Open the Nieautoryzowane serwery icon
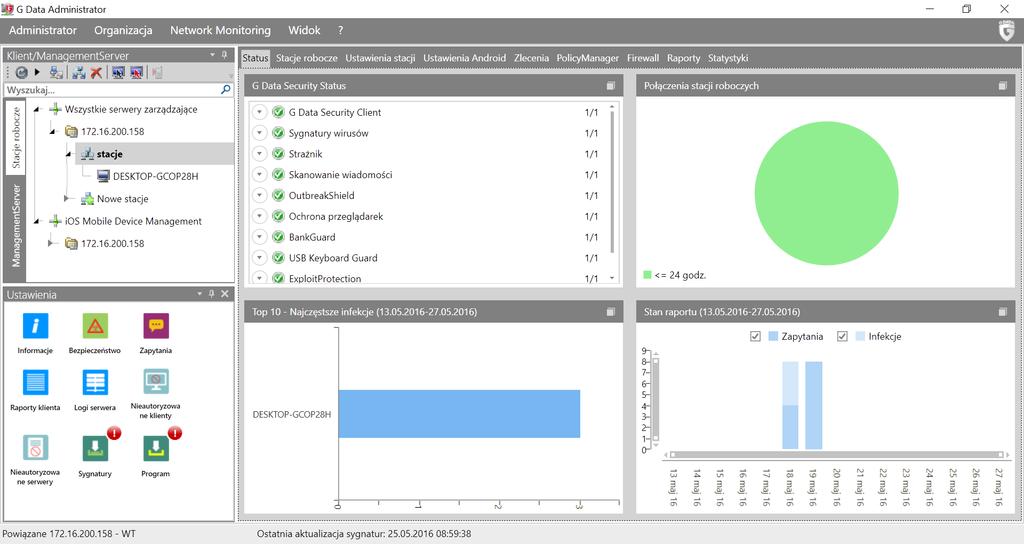1024x544 pixels. coord(35,448)
